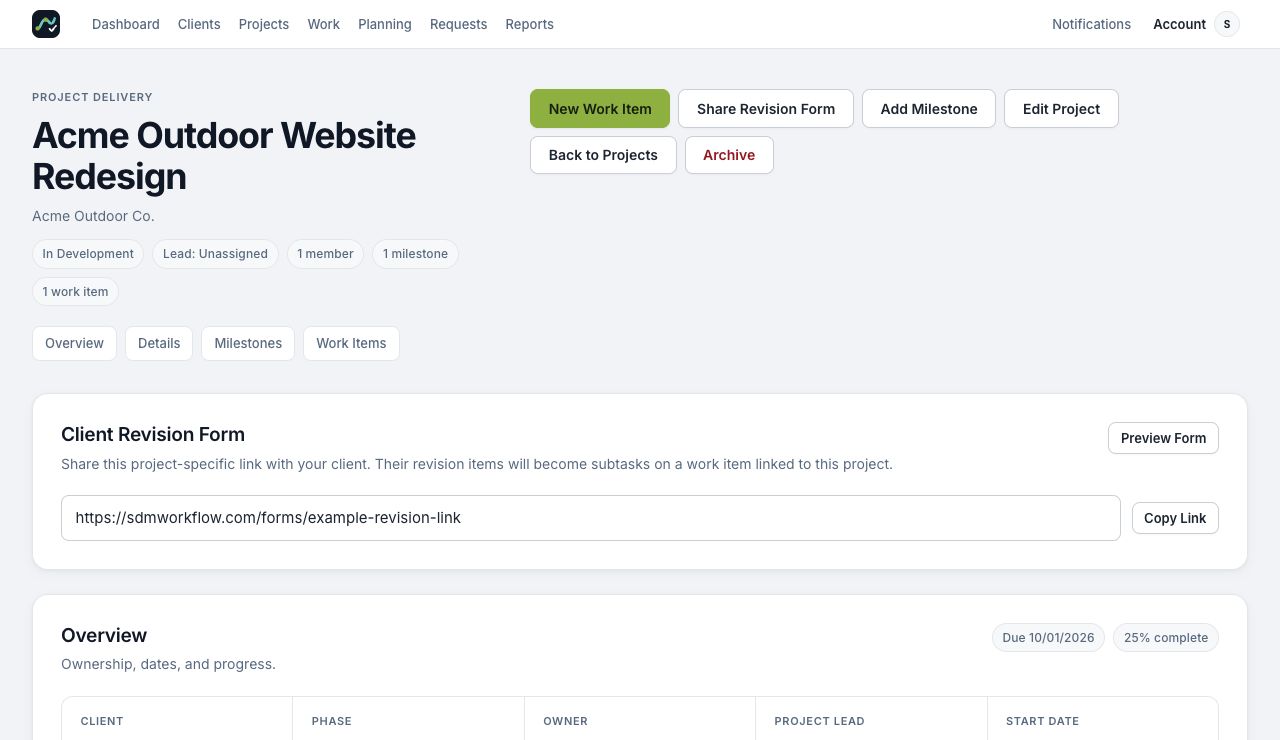The image size is (1280, 740).
Task: Click the Acme Outdoor Co. client name
Action: click(93, 216)
